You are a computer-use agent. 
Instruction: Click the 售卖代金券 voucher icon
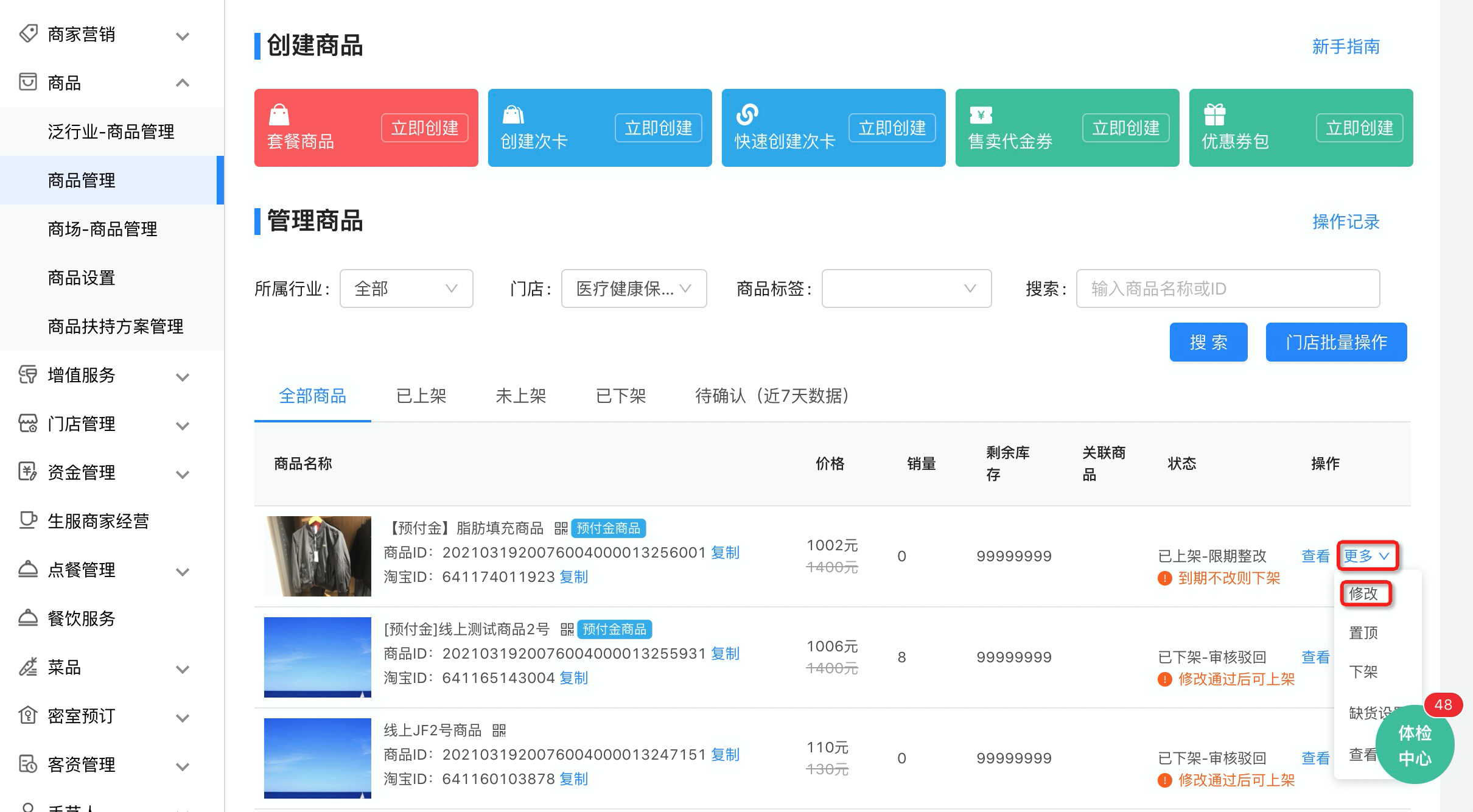[x=981, y=114]
